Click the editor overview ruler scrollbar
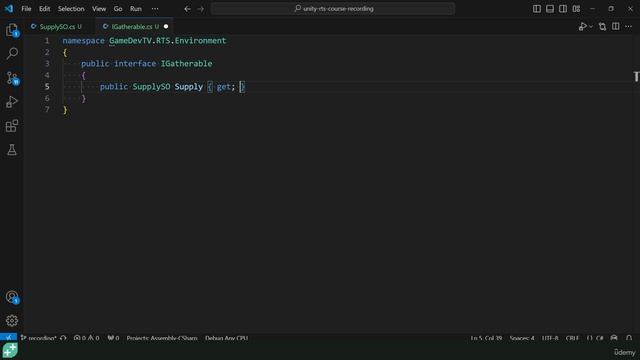This screenshot has width=640, height=360. [x=636, y=184]
